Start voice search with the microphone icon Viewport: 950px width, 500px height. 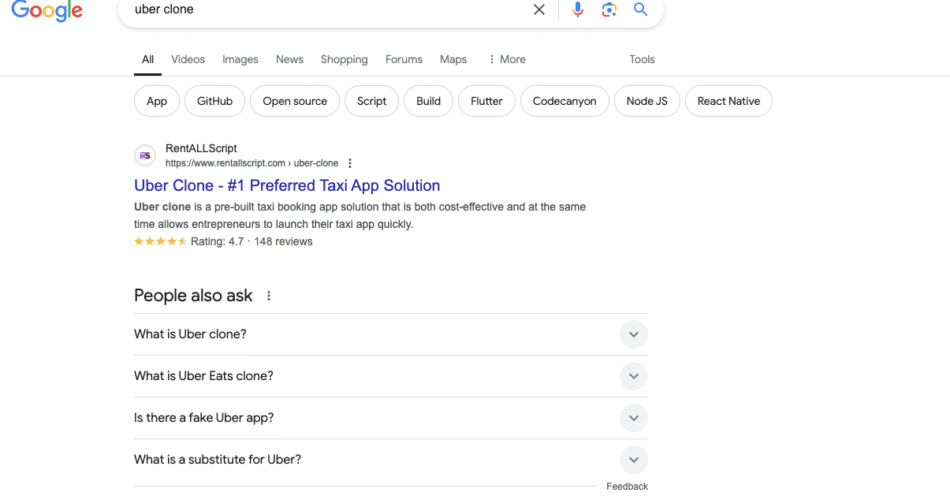coord(577,10)
